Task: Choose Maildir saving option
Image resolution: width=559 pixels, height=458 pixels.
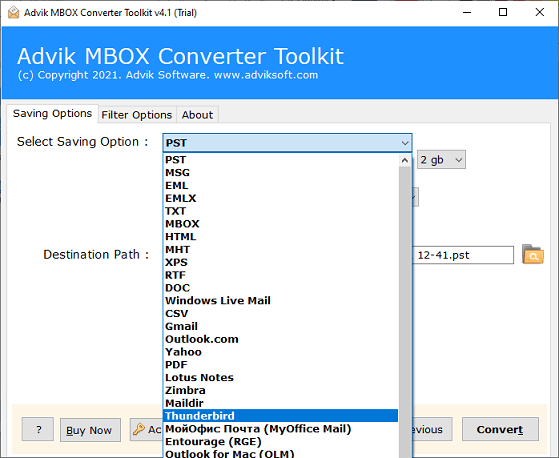Action: (x=281, y=403)
